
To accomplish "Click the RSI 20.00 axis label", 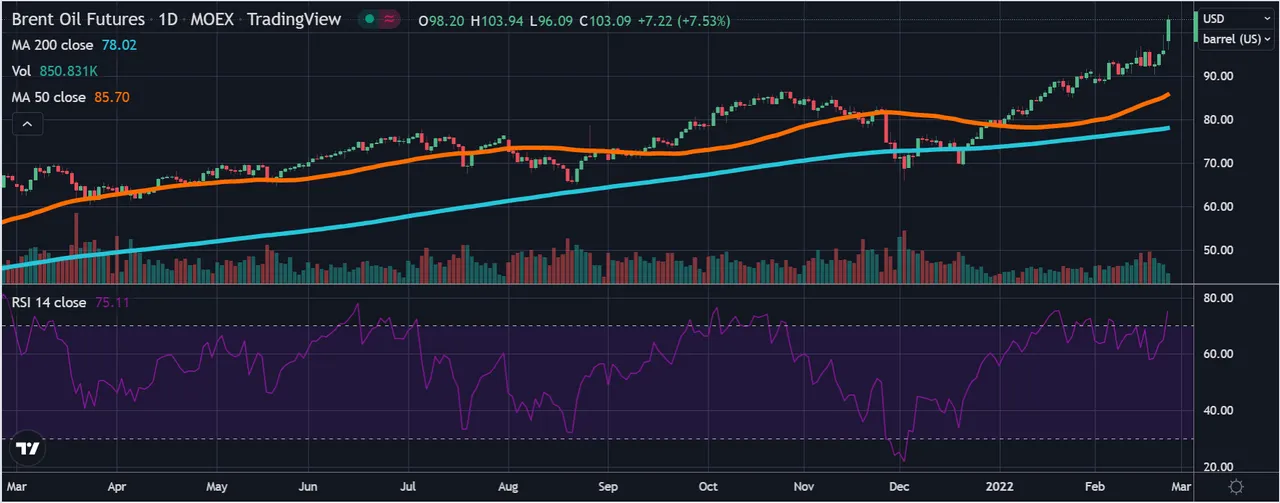I will [x=1217, y=467].
